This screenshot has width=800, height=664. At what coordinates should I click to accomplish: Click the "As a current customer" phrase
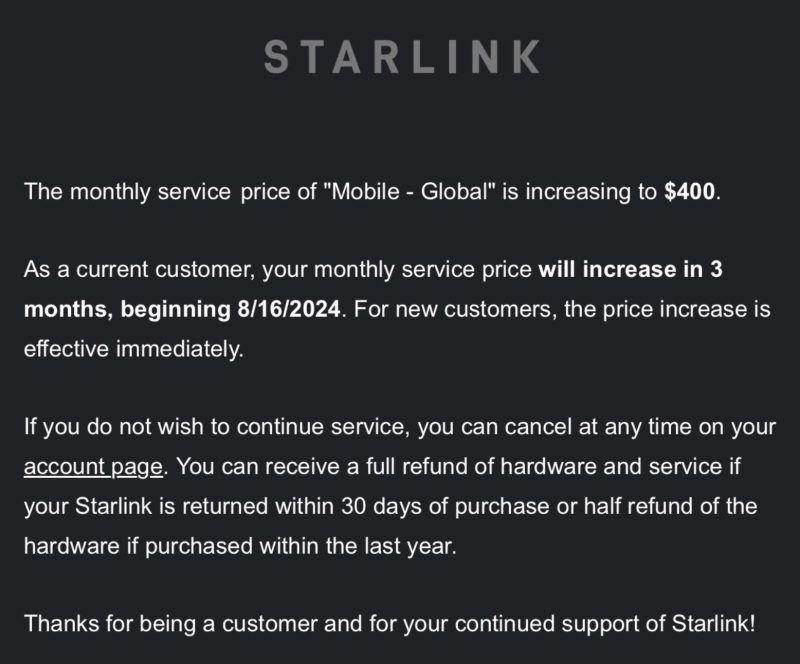click(115, 270)
